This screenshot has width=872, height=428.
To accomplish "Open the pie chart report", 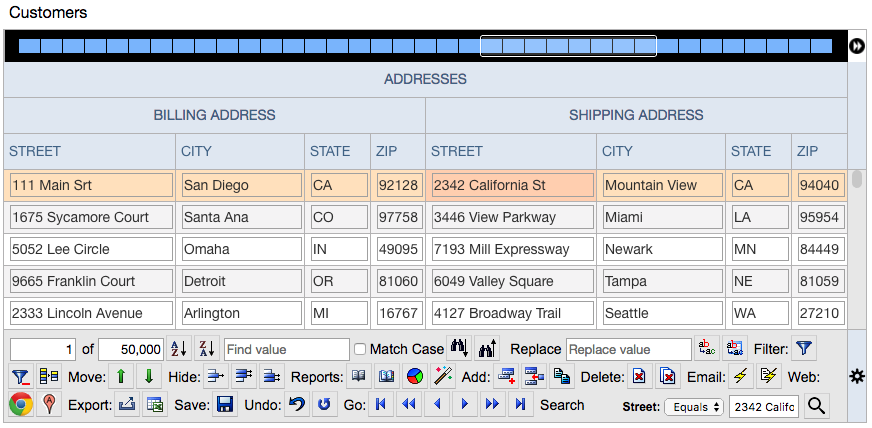I will tap(414, 377).
